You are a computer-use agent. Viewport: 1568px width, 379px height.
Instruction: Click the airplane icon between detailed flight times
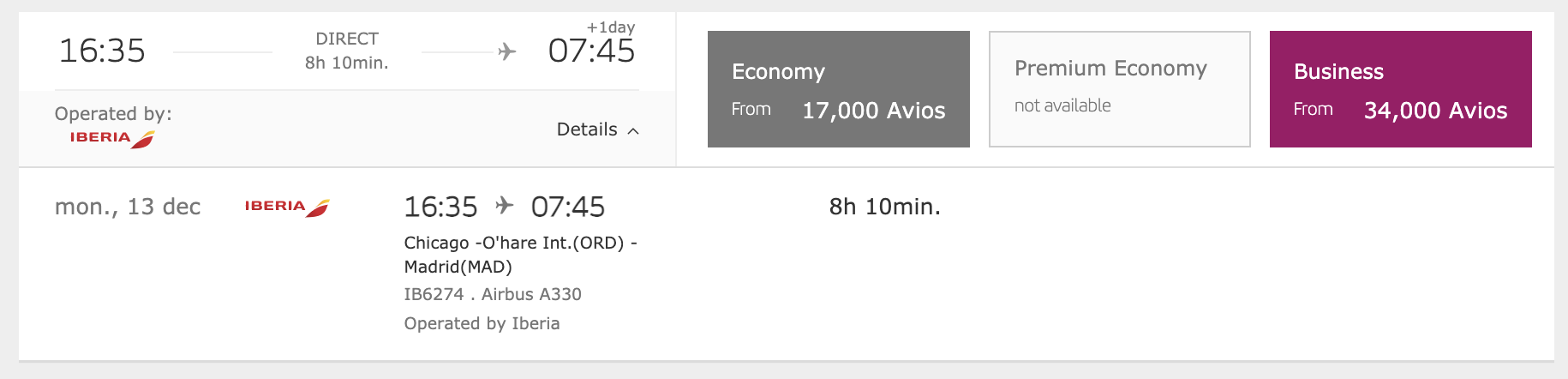[505, 206]
